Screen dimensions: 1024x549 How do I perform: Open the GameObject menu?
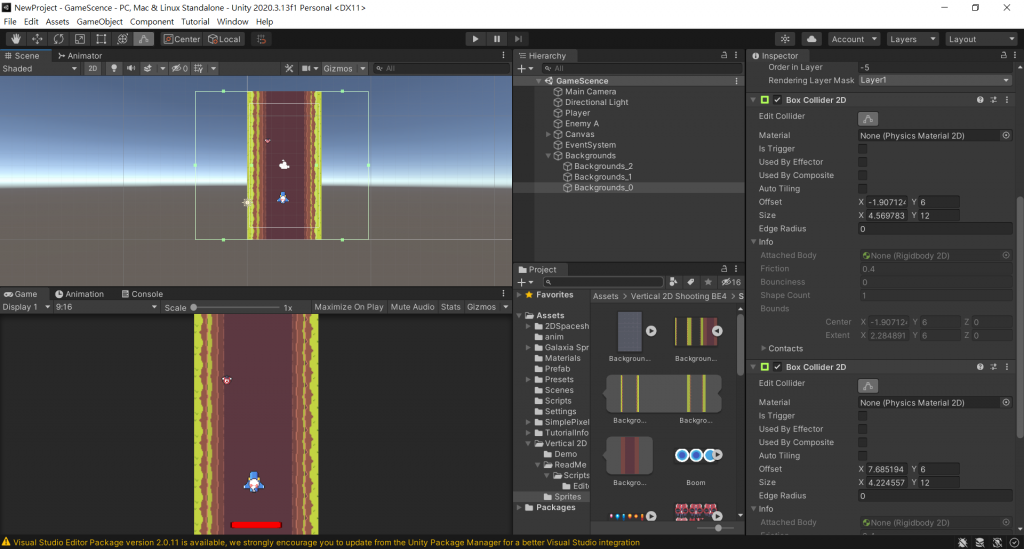(x=99, y=22)
